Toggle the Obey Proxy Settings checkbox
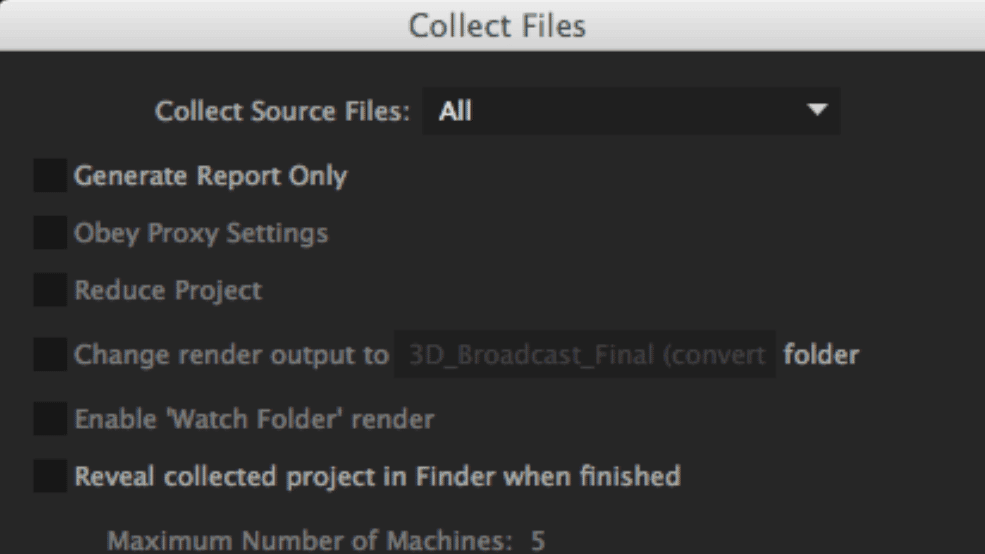The height and width of the screenshot is (554, 985). (x=50, y=234)
